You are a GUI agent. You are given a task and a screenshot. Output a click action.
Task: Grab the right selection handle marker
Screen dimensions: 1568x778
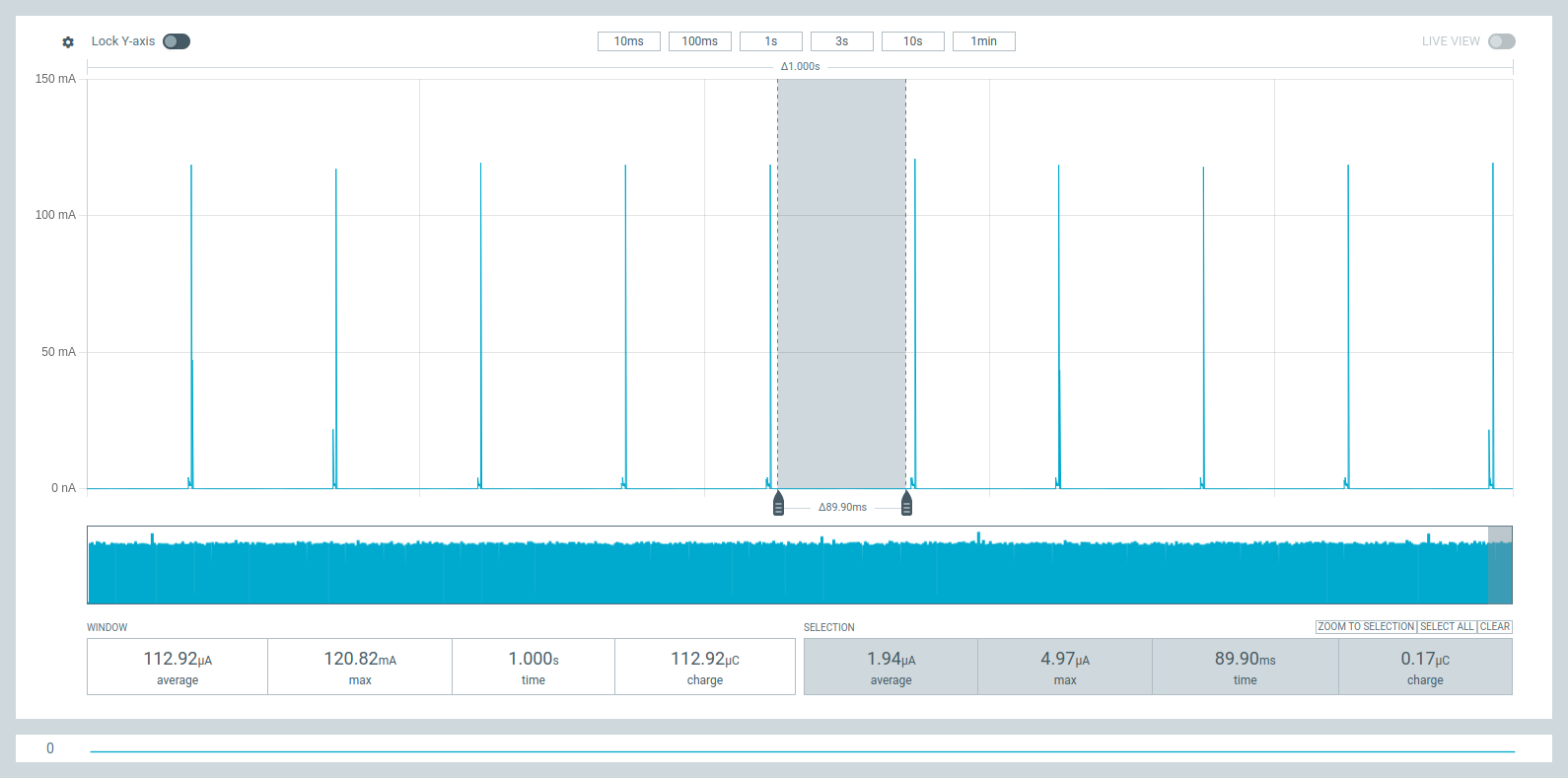point(906,504)
